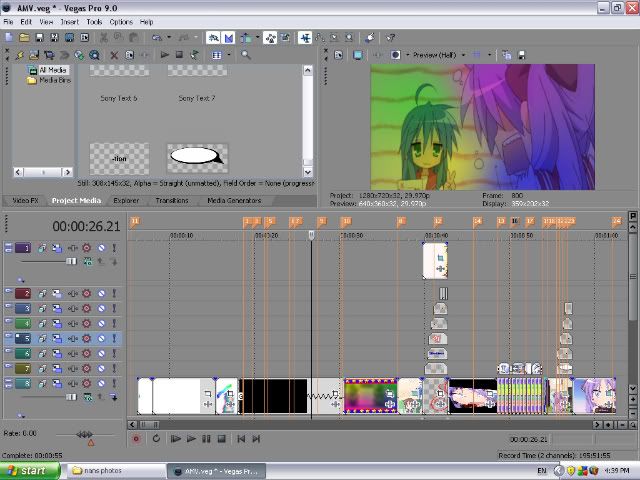Toggle Loop Playback in transport bar
This screenshot has height=480, width=640.
click(x=156, y=439)
